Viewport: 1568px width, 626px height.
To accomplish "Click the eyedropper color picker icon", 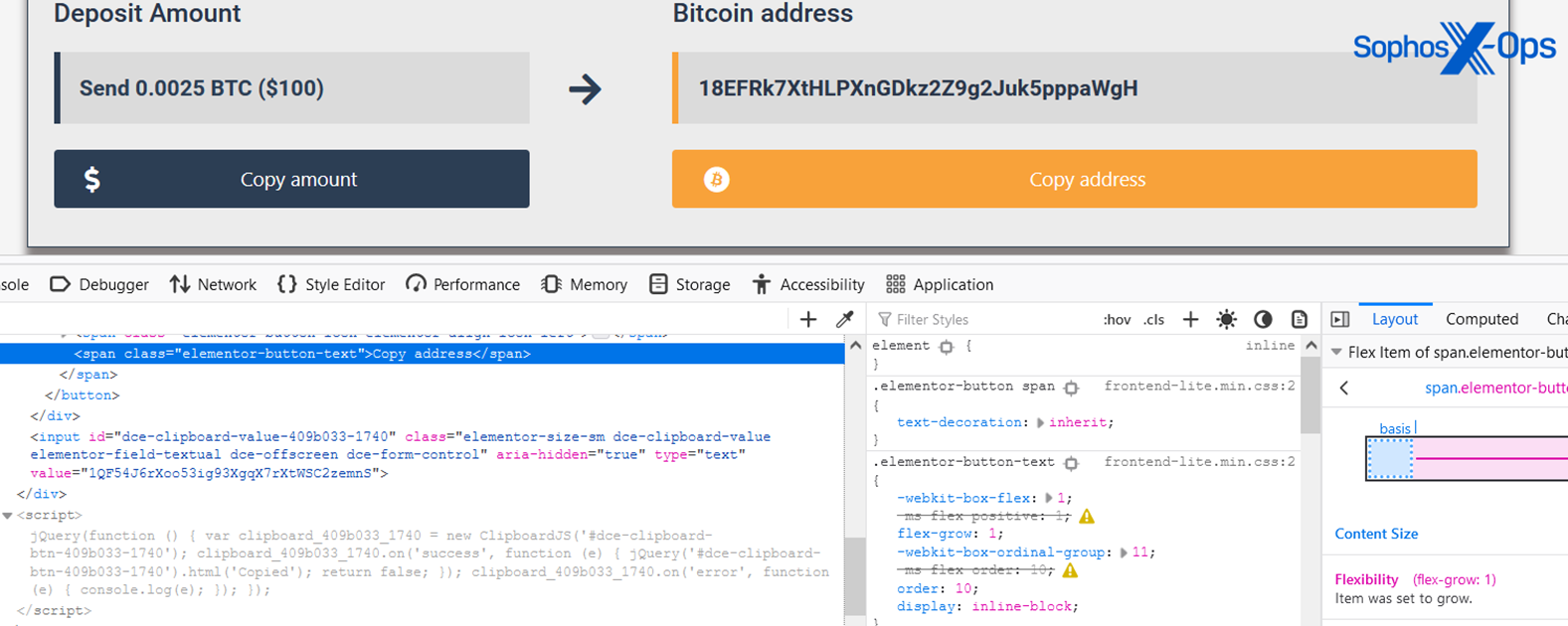I will pyautogui.click(x=844, y=319).
